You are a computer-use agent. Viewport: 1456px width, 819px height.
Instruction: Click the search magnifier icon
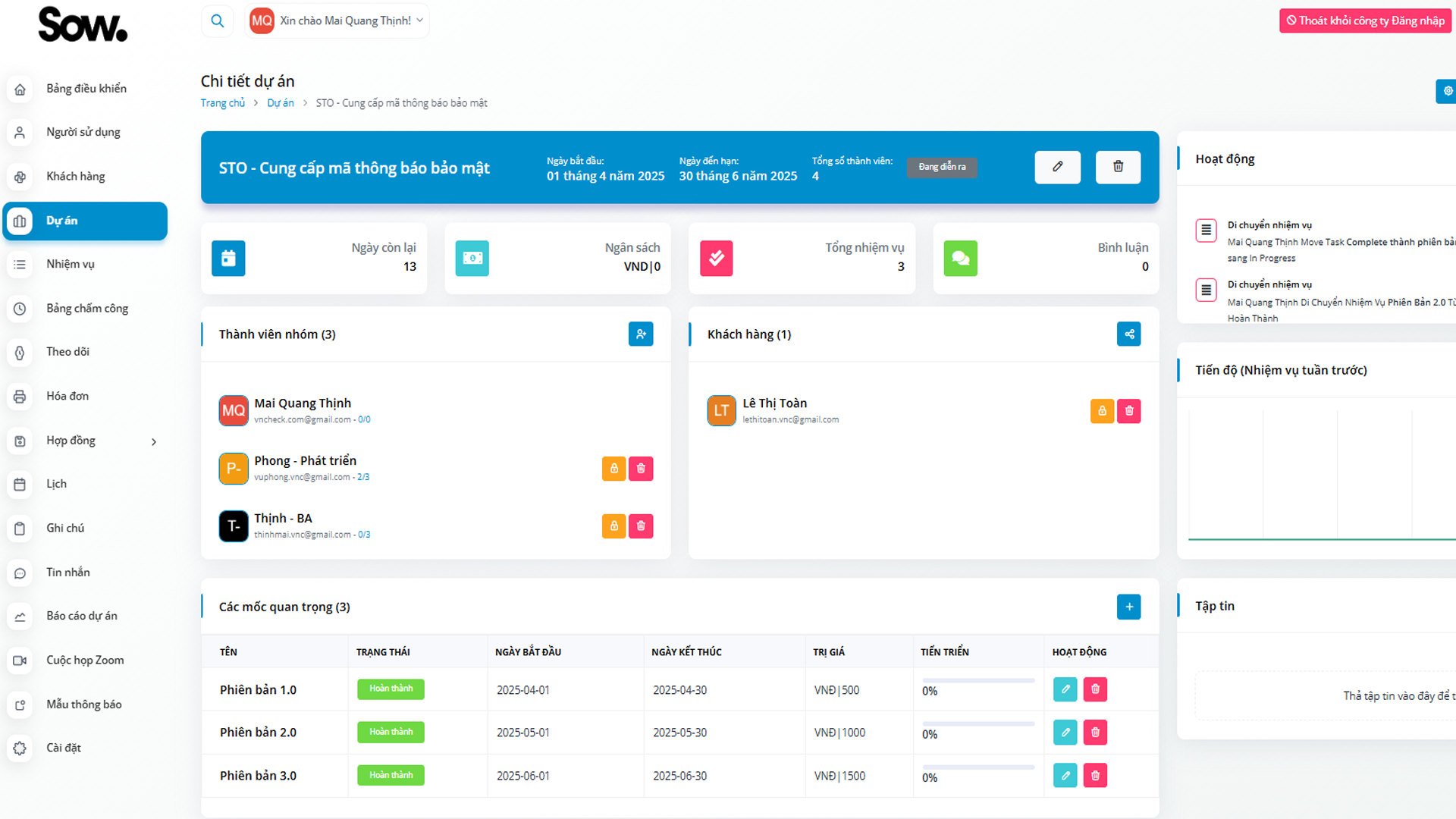[217, 21]
